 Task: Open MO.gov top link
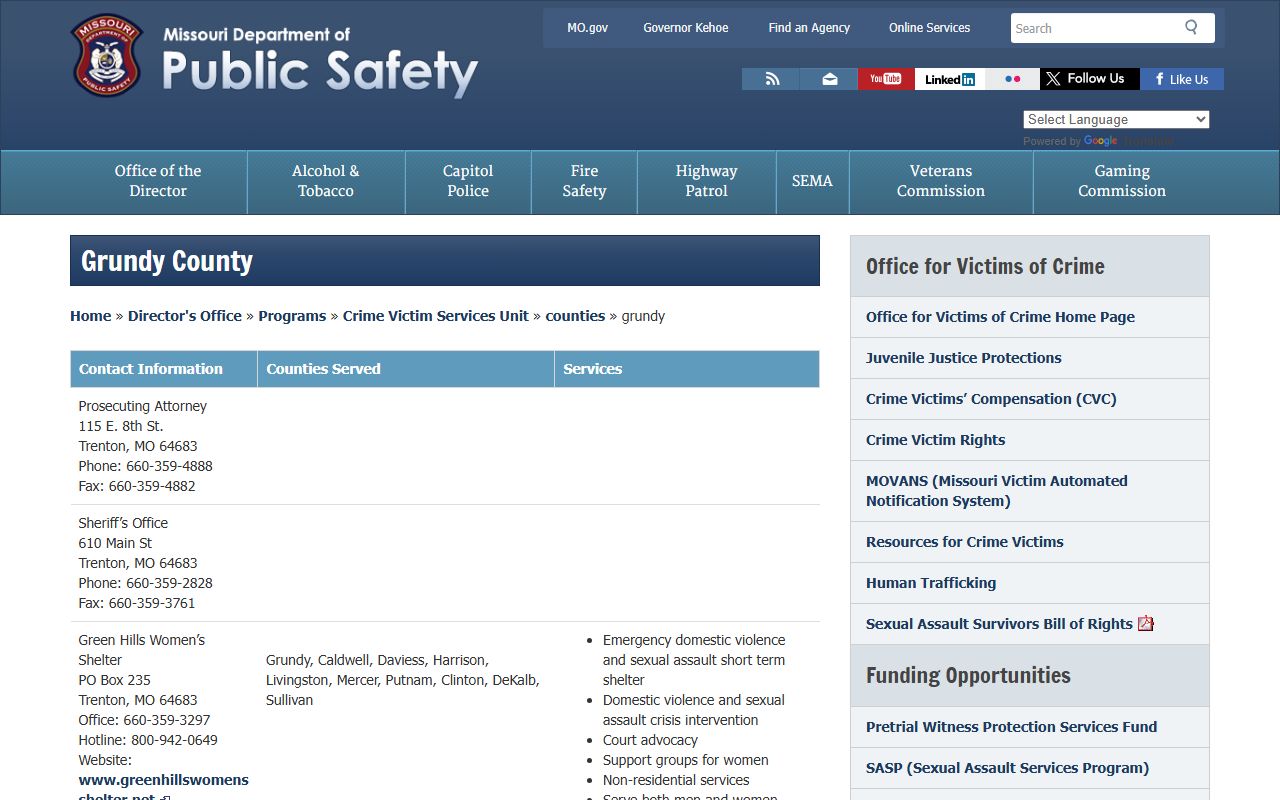587,28
